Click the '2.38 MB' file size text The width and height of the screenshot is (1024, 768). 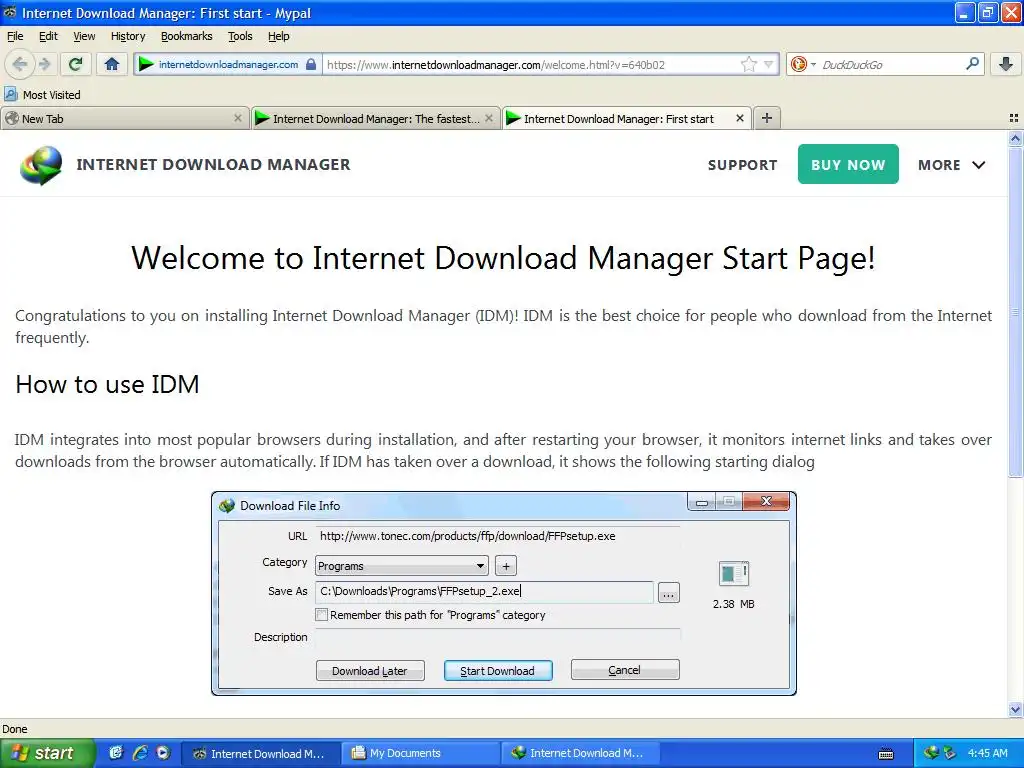(x=733, y=604)
